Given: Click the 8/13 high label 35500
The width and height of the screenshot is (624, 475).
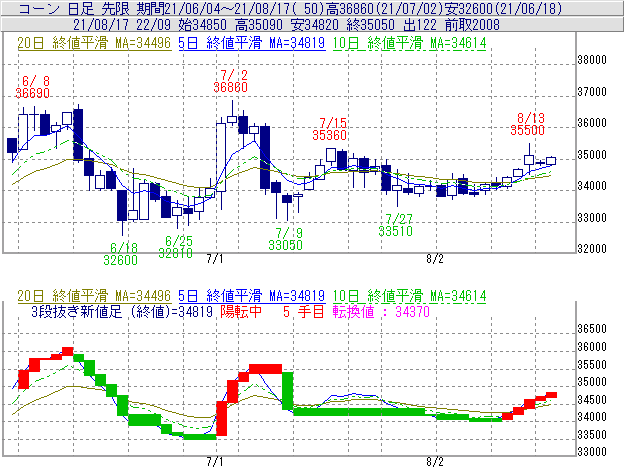Looking at the screenshot, I should [527, 130].
